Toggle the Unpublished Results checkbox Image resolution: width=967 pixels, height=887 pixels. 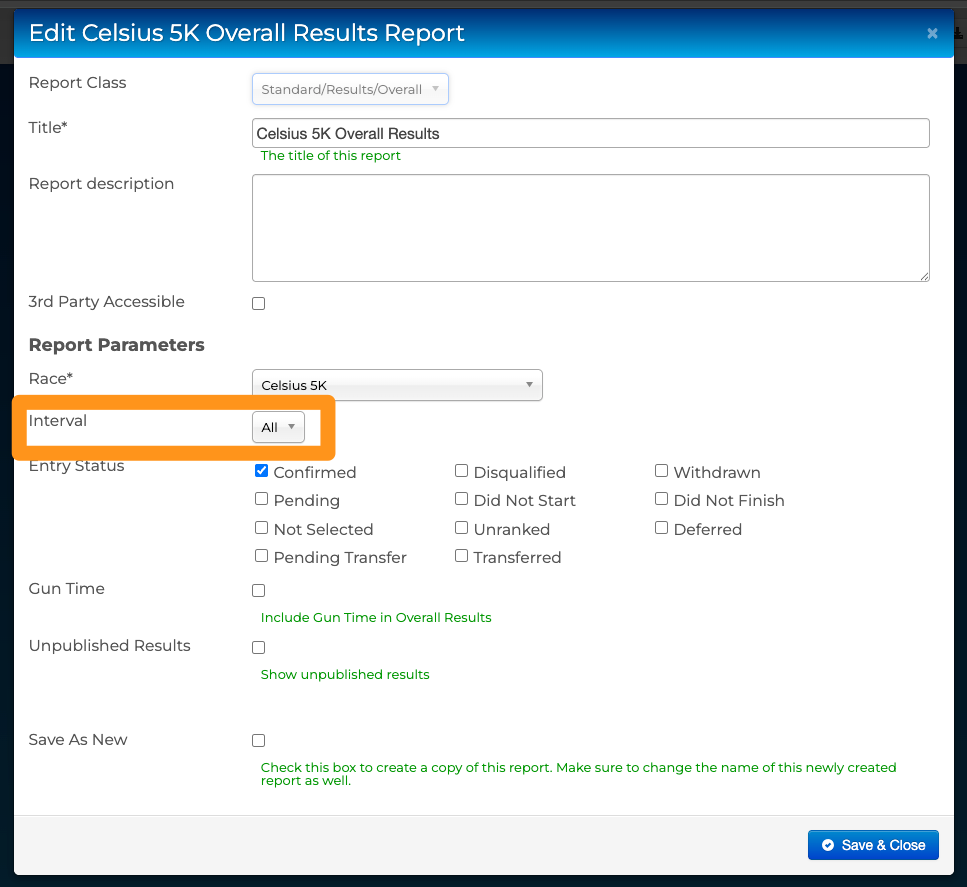pyautogui.click(x=259, y=648)
